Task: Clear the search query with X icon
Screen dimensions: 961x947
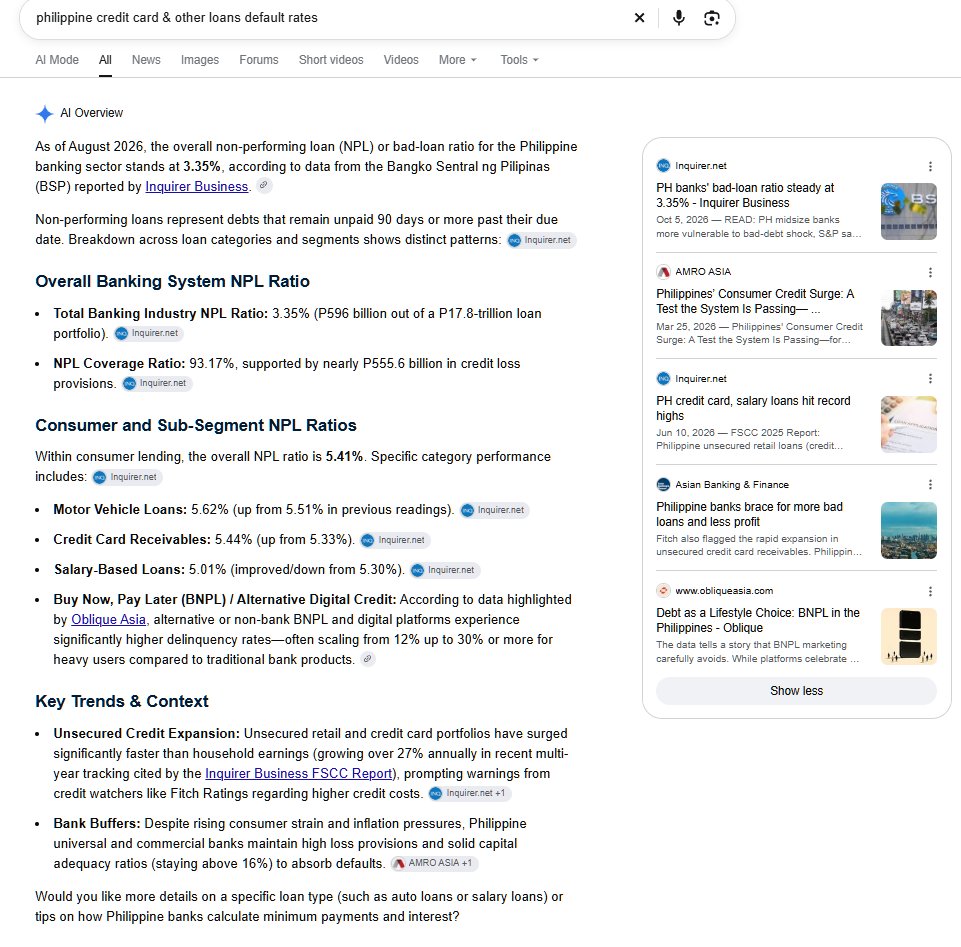Action: (639, 18)
